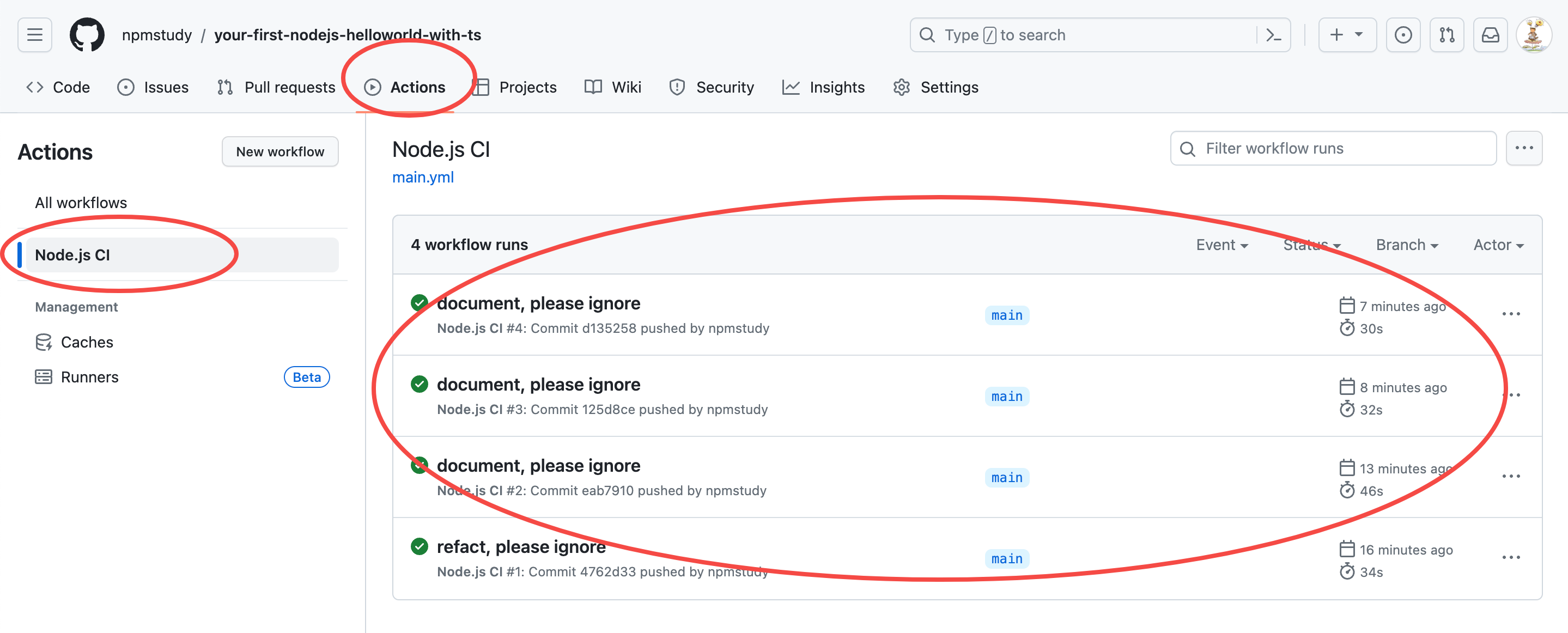Open three-dot menu for run #3
The width and height of the screenshot is (1568, 633).
1511,395
